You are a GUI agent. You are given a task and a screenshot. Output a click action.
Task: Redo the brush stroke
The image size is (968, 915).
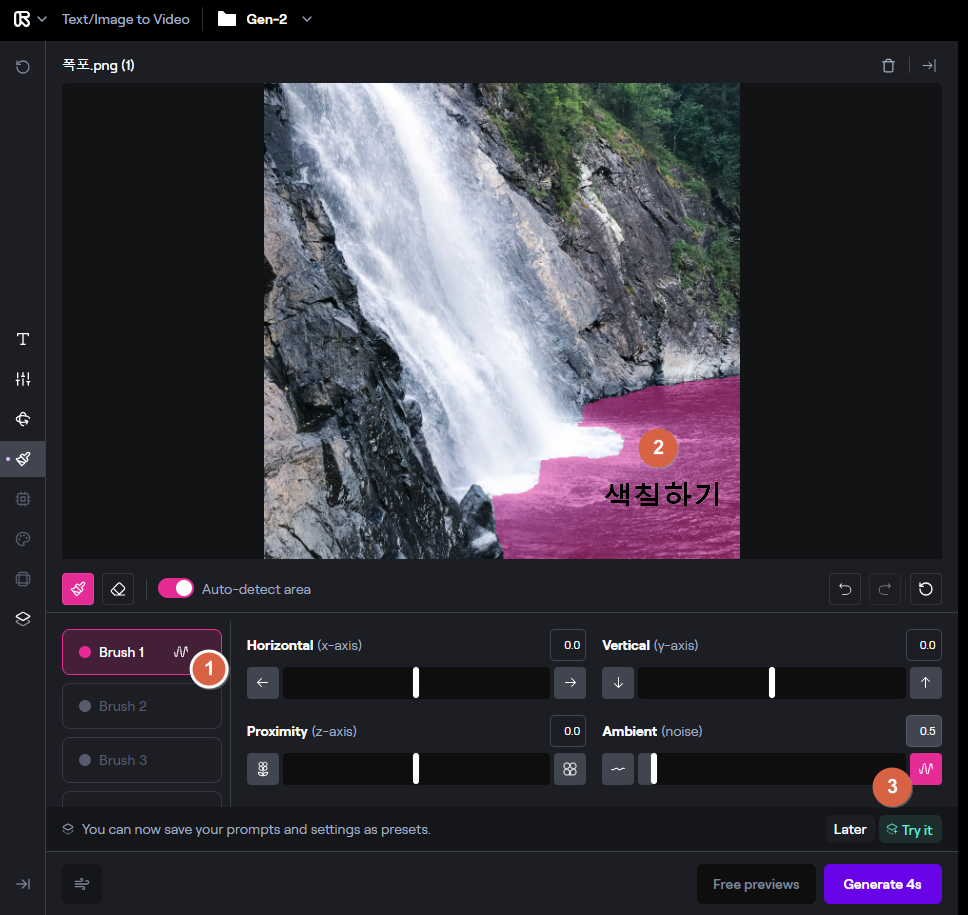click(x=885, y=589)
